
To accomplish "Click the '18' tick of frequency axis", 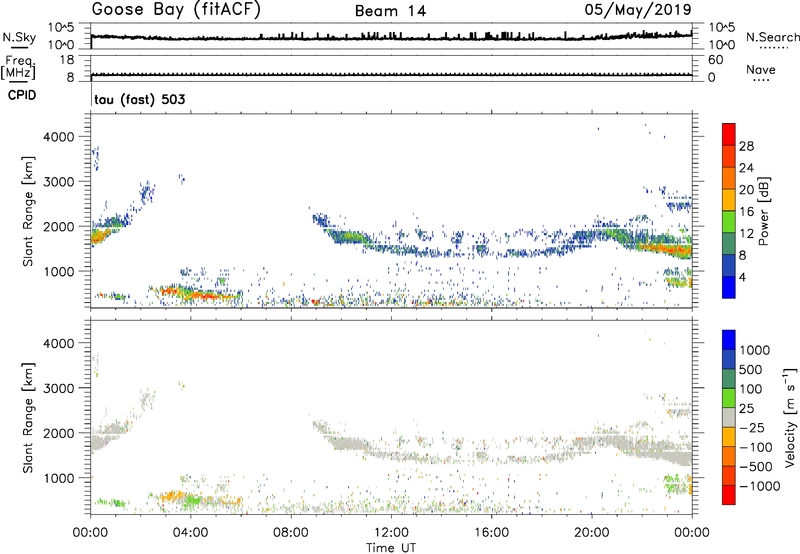I will 67,60.
